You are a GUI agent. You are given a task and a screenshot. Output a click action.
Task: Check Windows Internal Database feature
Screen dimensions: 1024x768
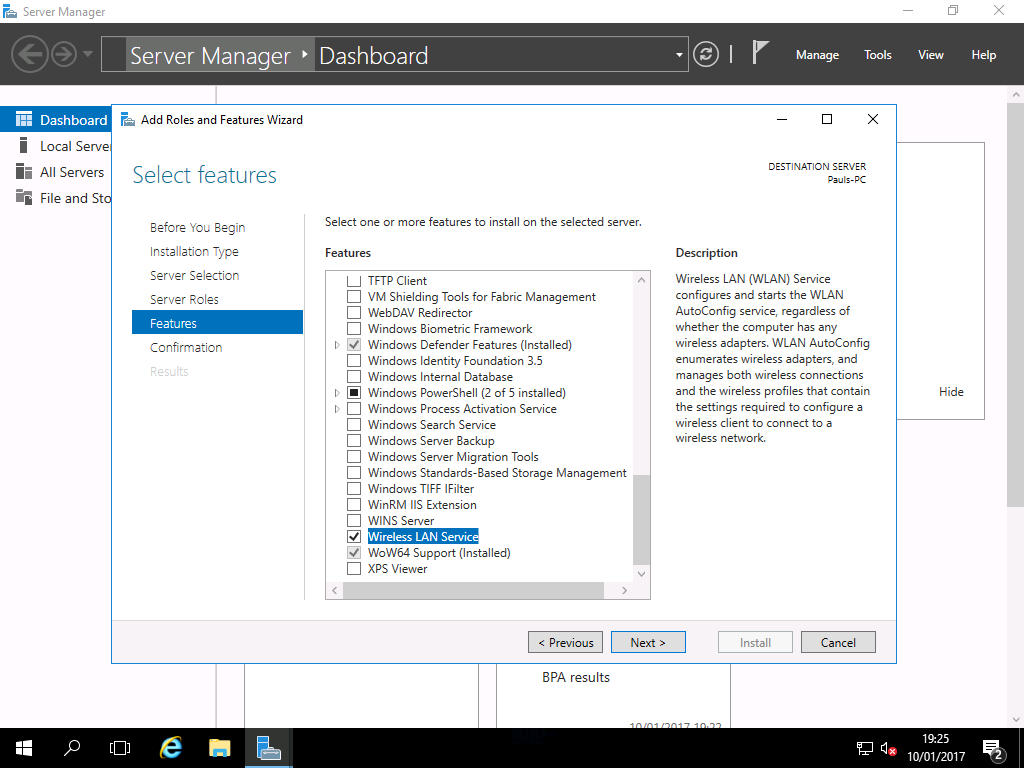click(x=354, y=377)
